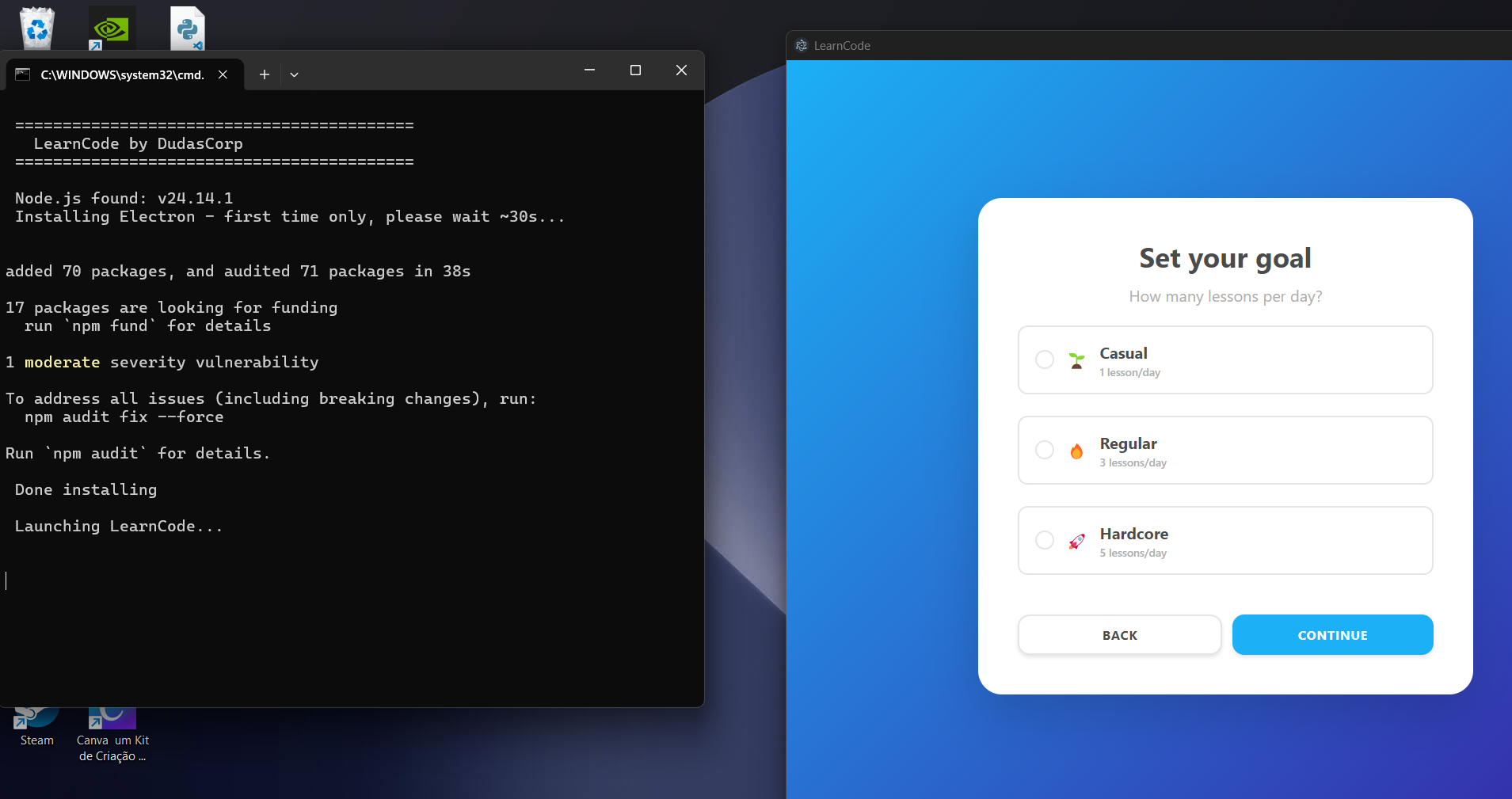Click 'Run `npm audit` for details.' line
The image size is (1512, 799).
[x=138, y=453]
